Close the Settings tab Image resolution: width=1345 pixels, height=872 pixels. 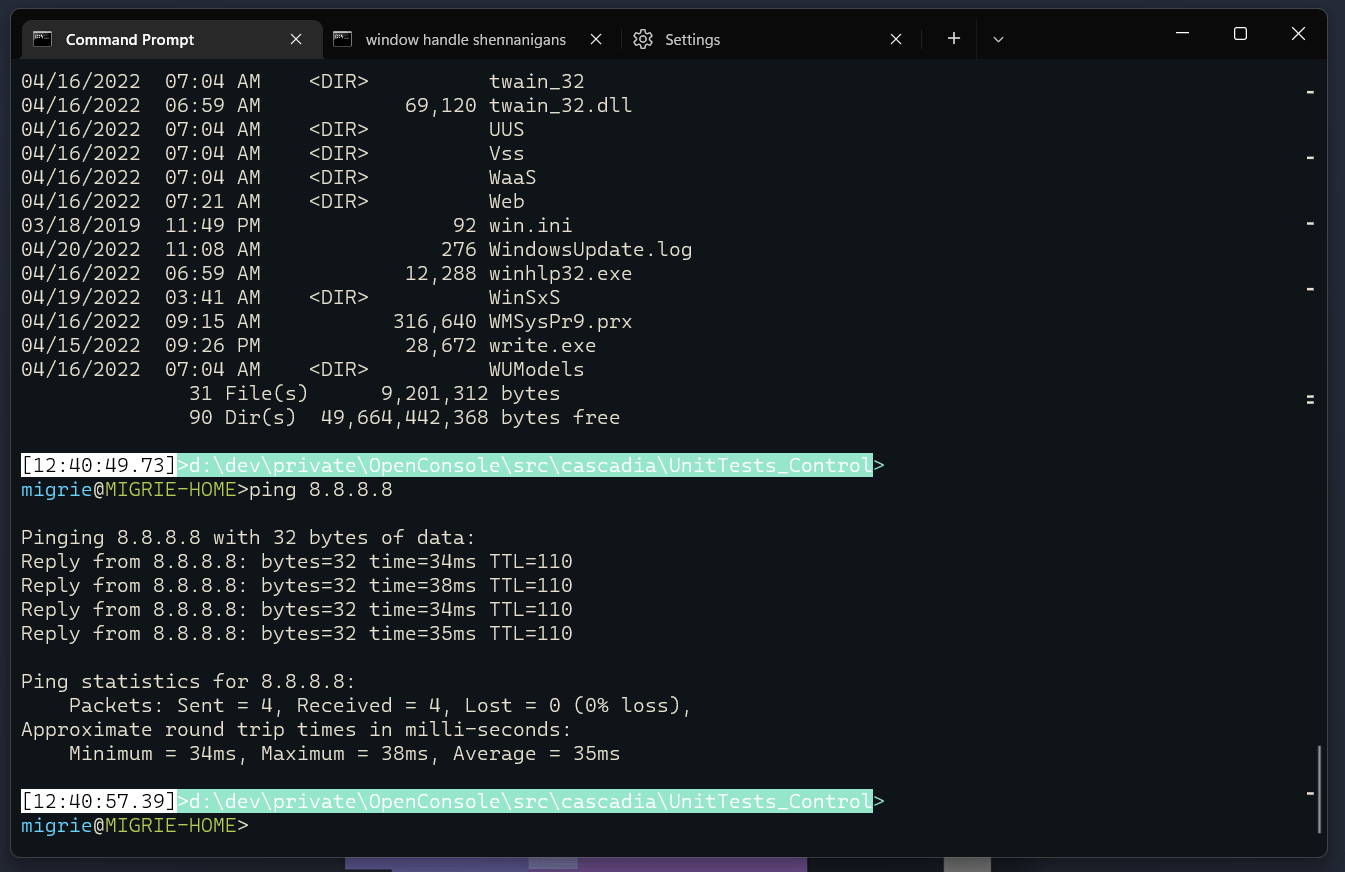click(896, 39)
